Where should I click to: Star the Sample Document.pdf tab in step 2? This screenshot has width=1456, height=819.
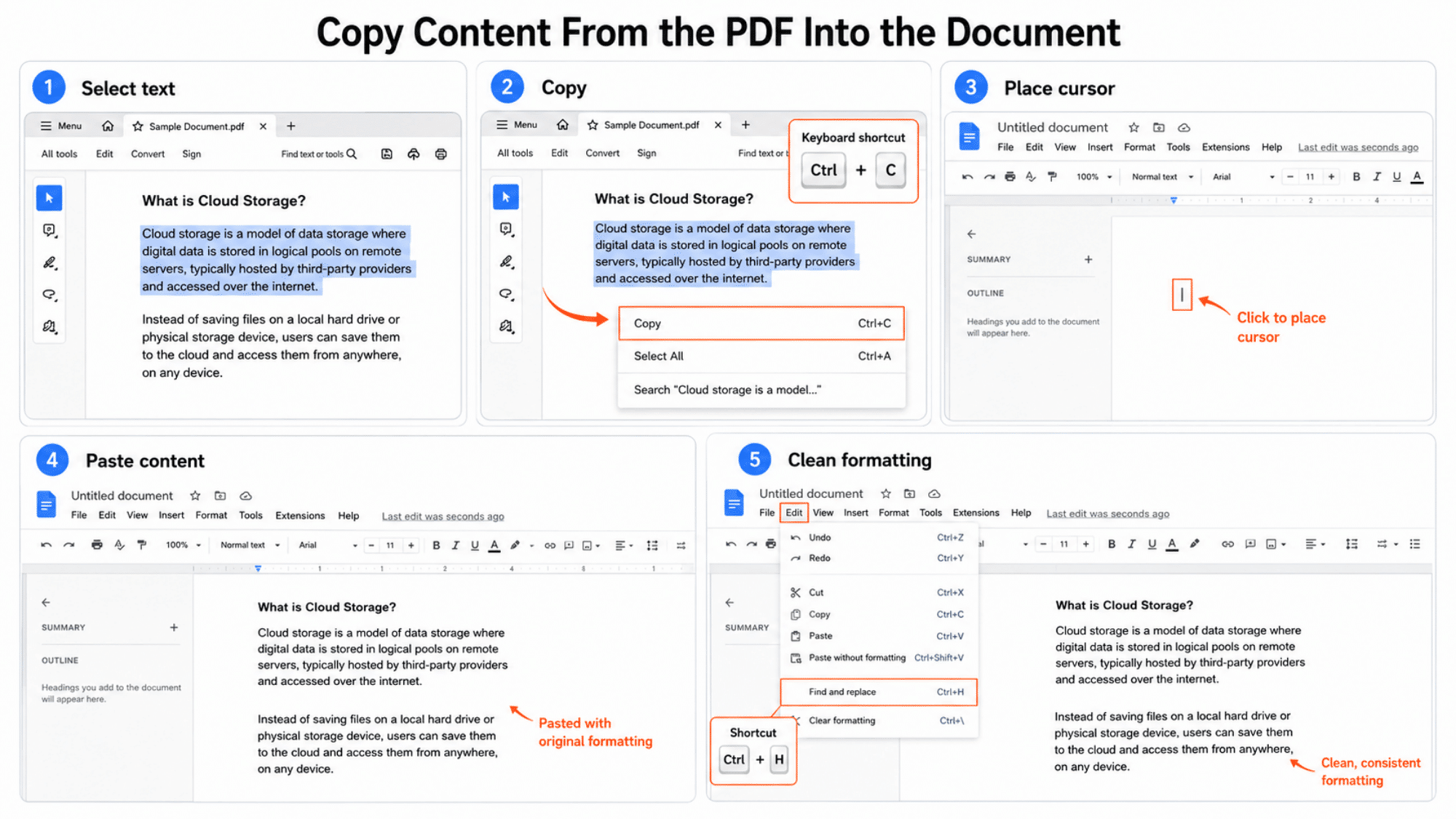(x=593, y=125)
